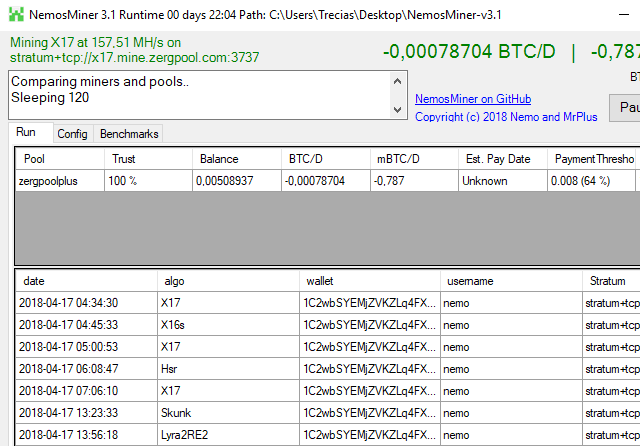Click the Skunk algo cell

coord(228,413)
